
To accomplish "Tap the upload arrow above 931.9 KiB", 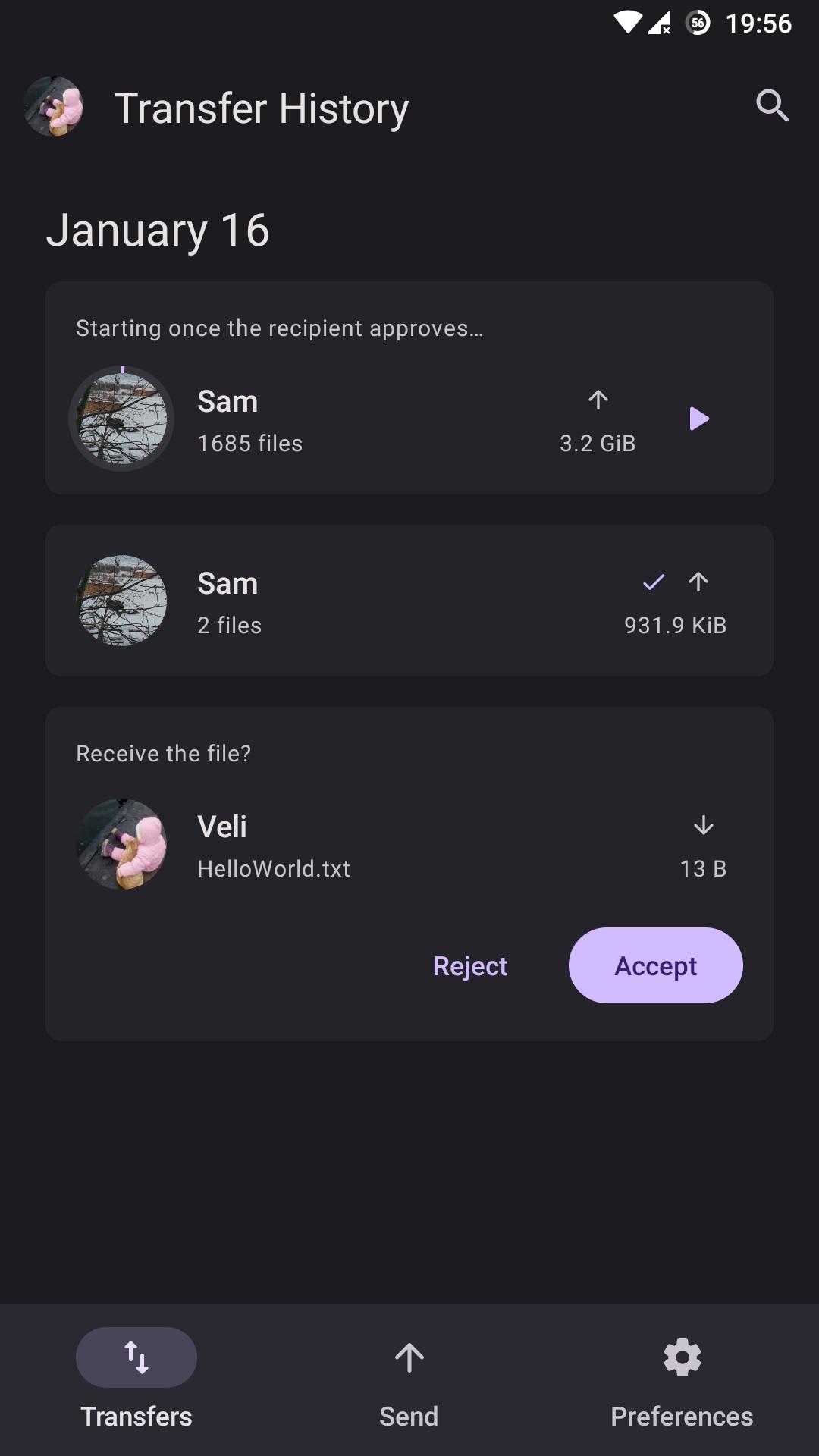I will pos(698,582).
